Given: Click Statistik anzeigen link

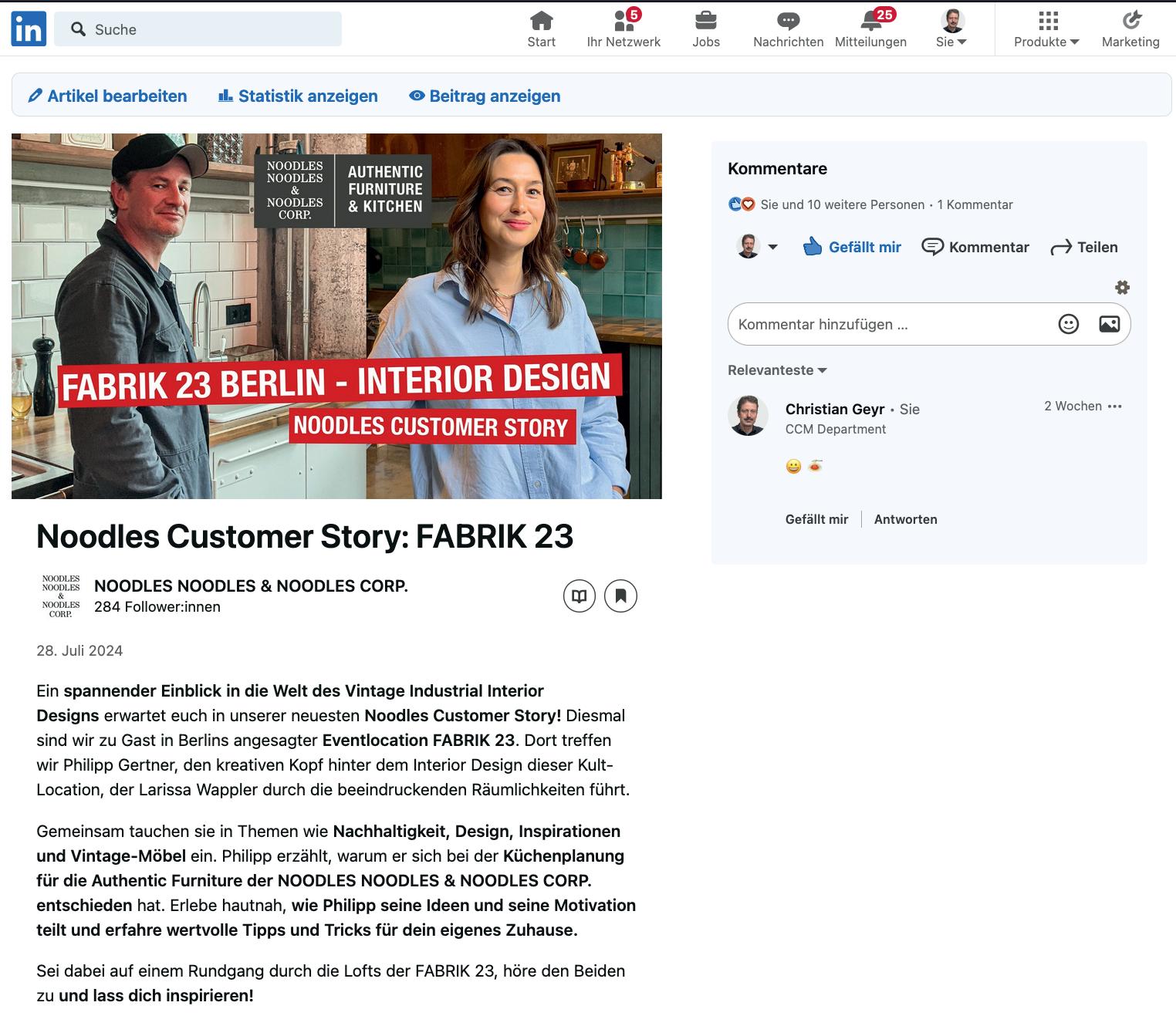Looking at the screenshot, I should 298,96.
